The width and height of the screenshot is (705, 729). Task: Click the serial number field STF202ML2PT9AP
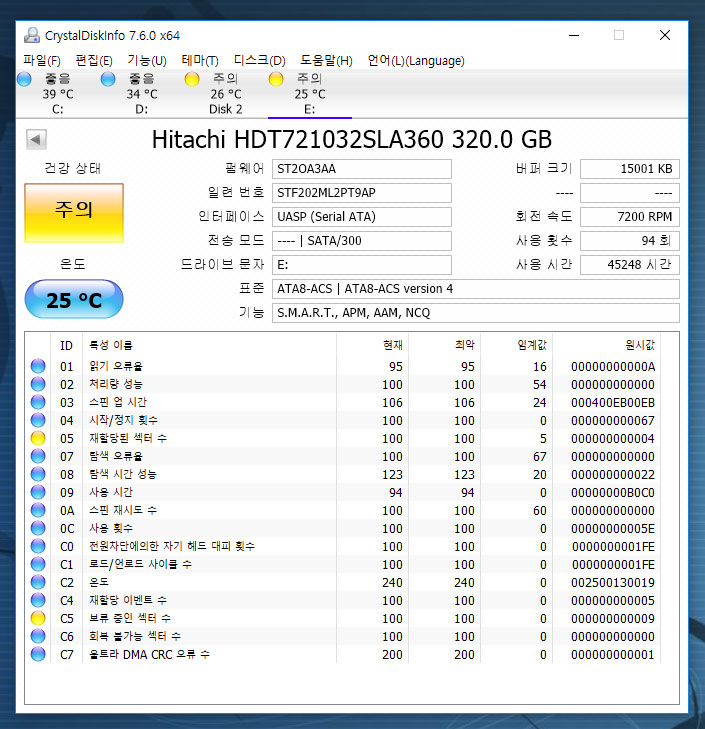(x=361, y=193)
